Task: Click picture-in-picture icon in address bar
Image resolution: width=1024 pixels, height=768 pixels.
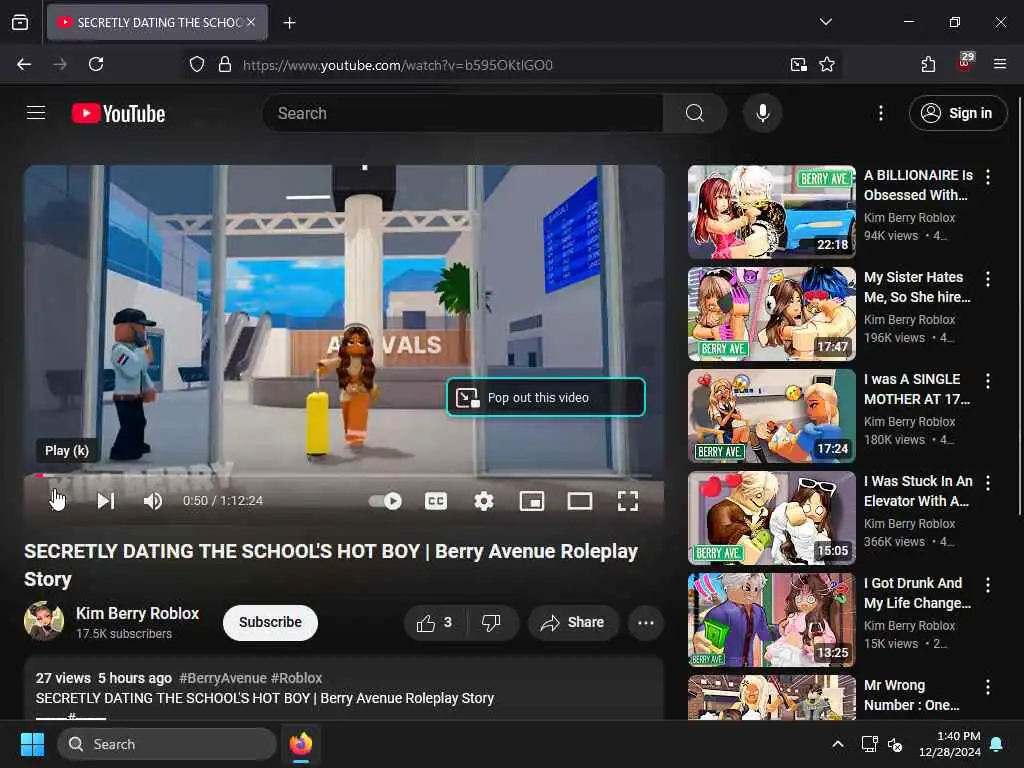Action: (x=798, y=64)
